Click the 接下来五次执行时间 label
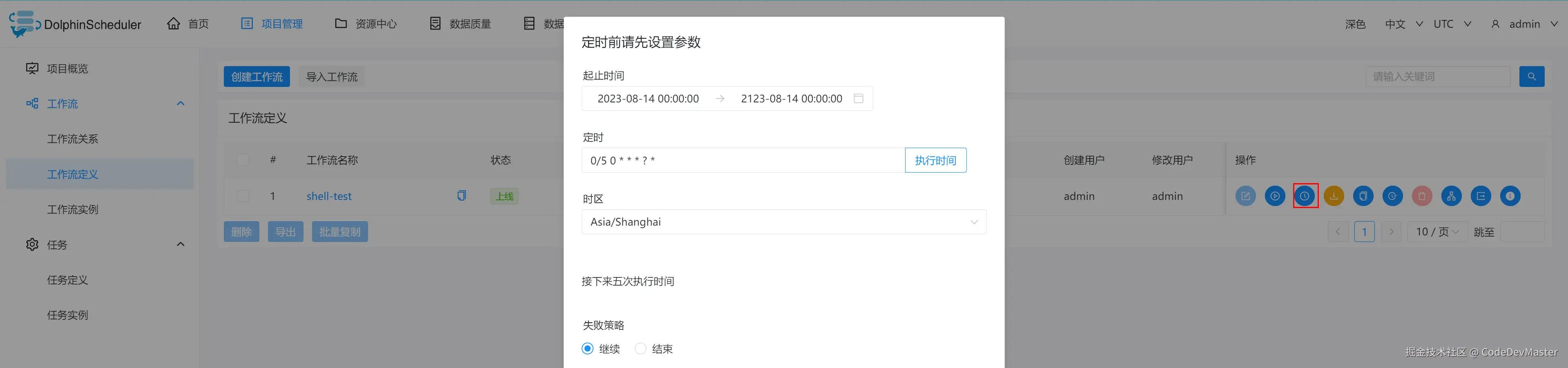 point(627,282)
